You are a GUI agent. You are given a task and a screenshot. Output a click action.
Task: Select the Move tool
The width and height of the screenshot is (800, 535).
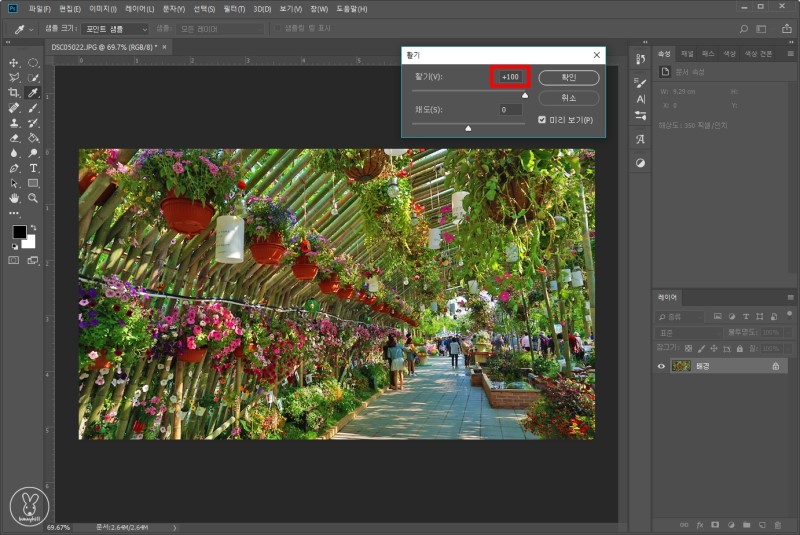[x=14, y=63]
